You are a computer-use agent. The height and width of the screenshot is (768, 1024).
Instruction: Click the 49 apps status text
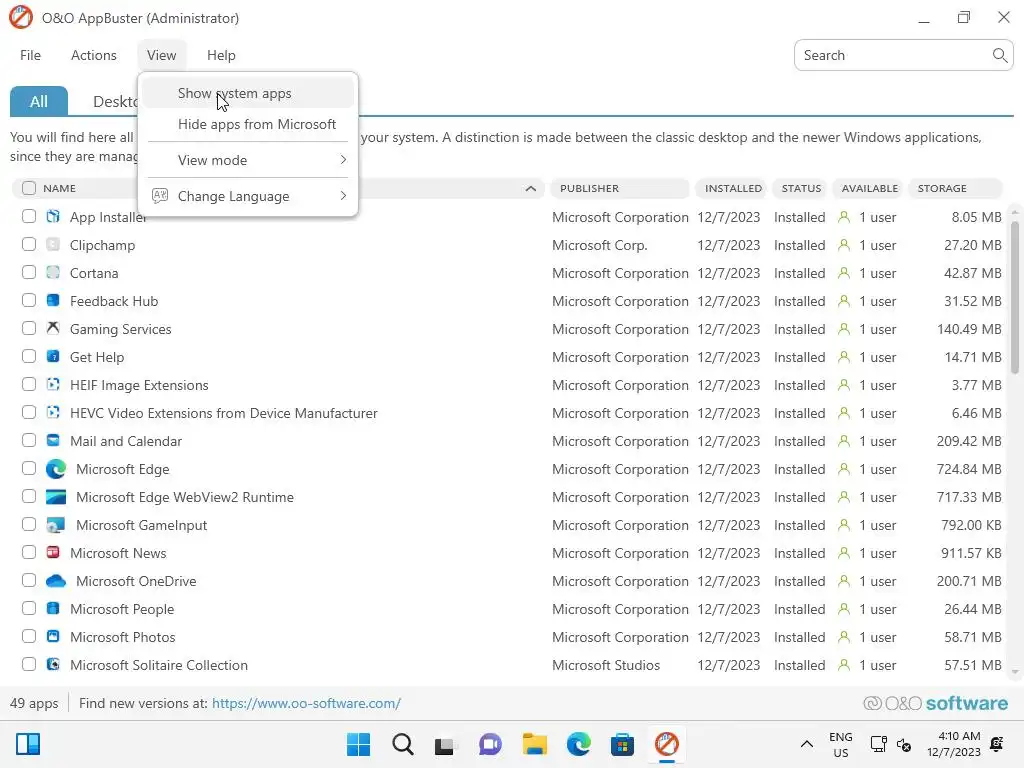[x=34, y=703]
